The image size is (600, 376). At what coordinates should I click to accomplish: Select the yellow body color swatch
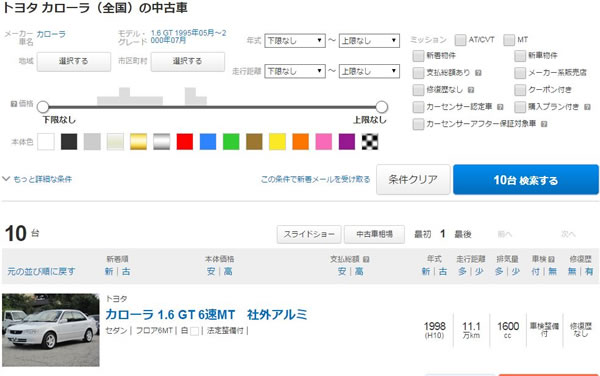point(277,142)
